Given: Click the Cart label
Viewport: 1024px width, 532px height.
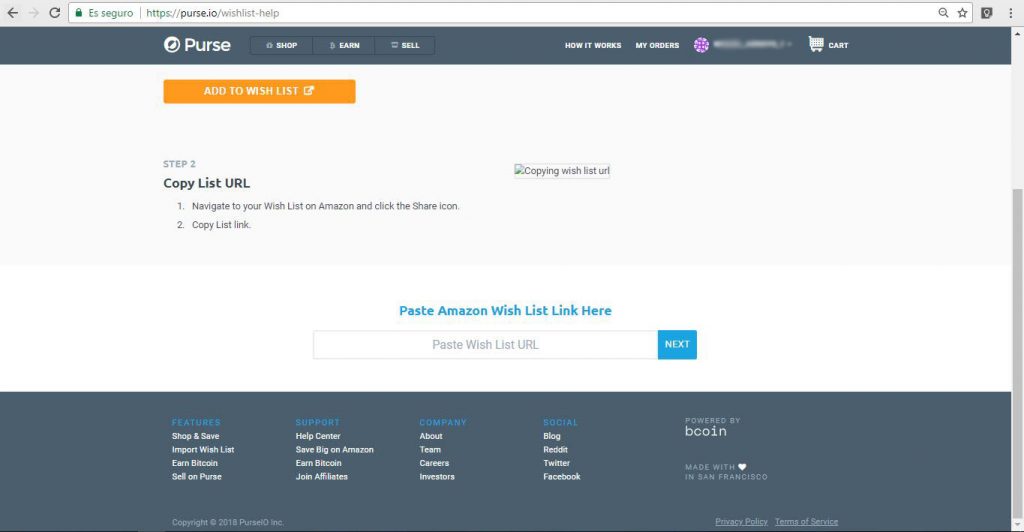Looking at the screenshot, I should tap(838, 46).
